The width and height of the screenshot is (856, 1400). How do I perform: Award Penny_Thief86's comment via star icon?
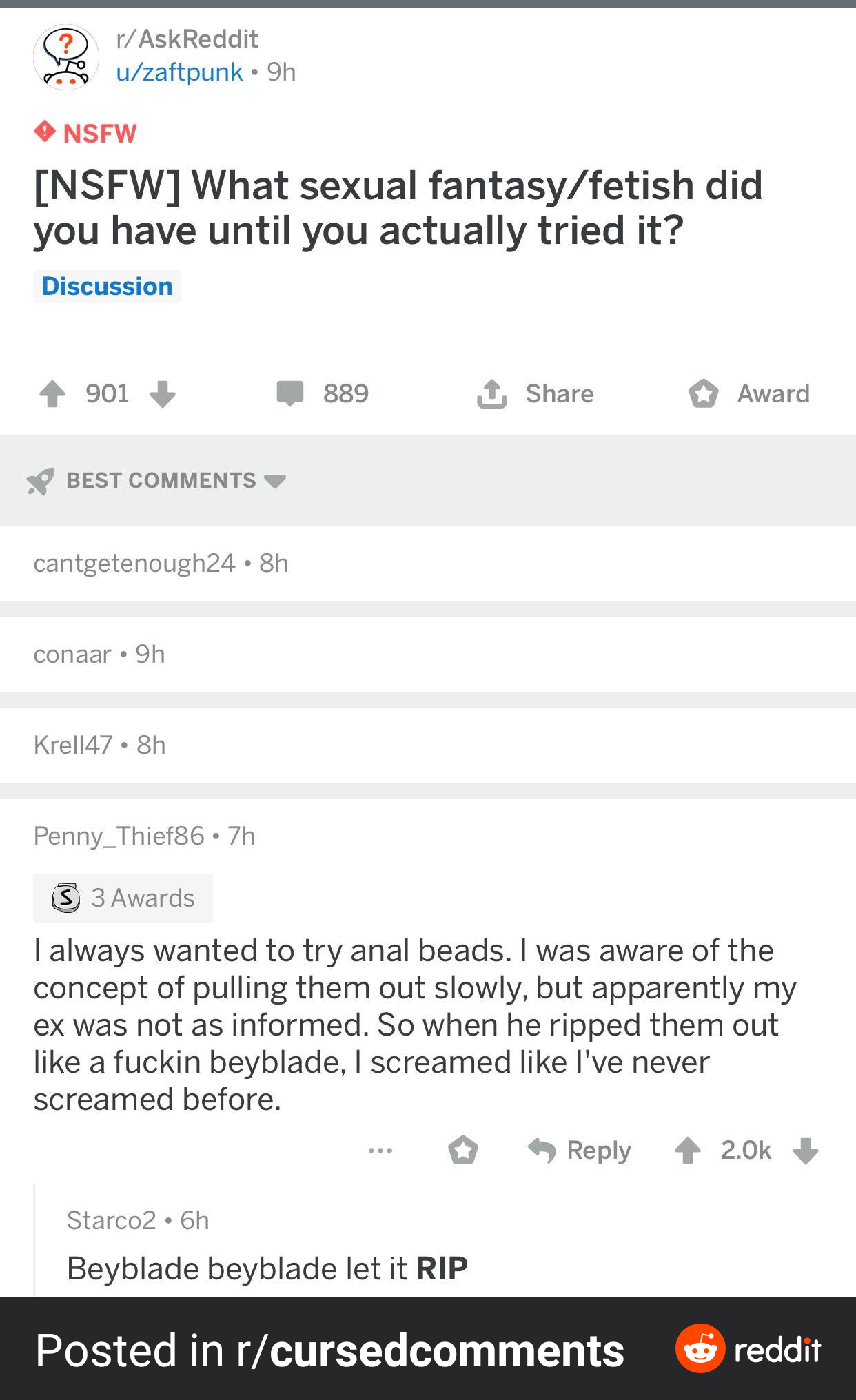(x=462, y=1150)
